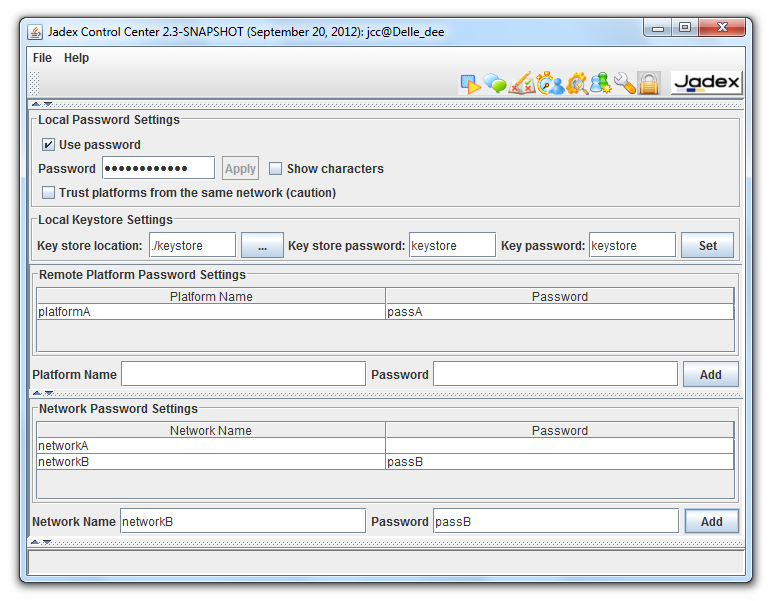The width and height of the screenshot is (770, 601).
Task: Tick Trust platforms from the same network
Action: coord(49,193)
